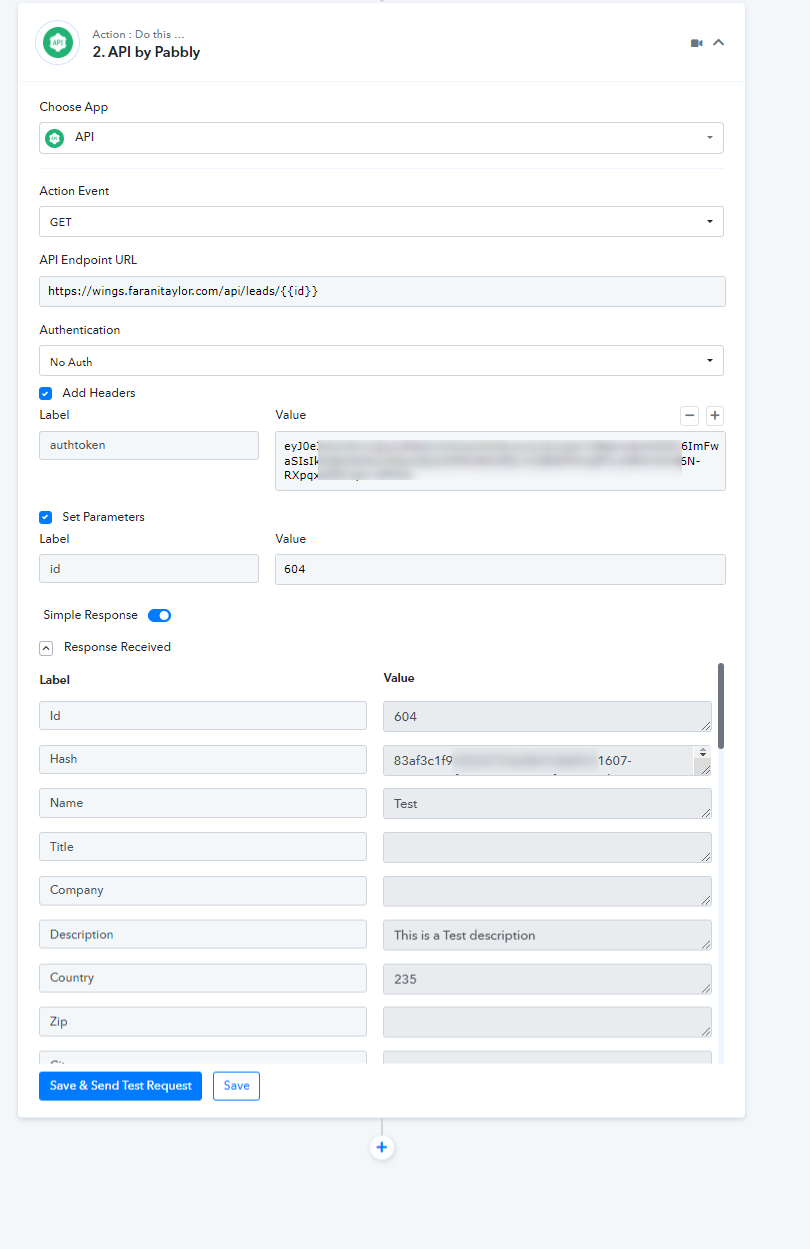Collapse the Response Received section
This screenshot has height=1249, width=810.
(x=46, y=648)
